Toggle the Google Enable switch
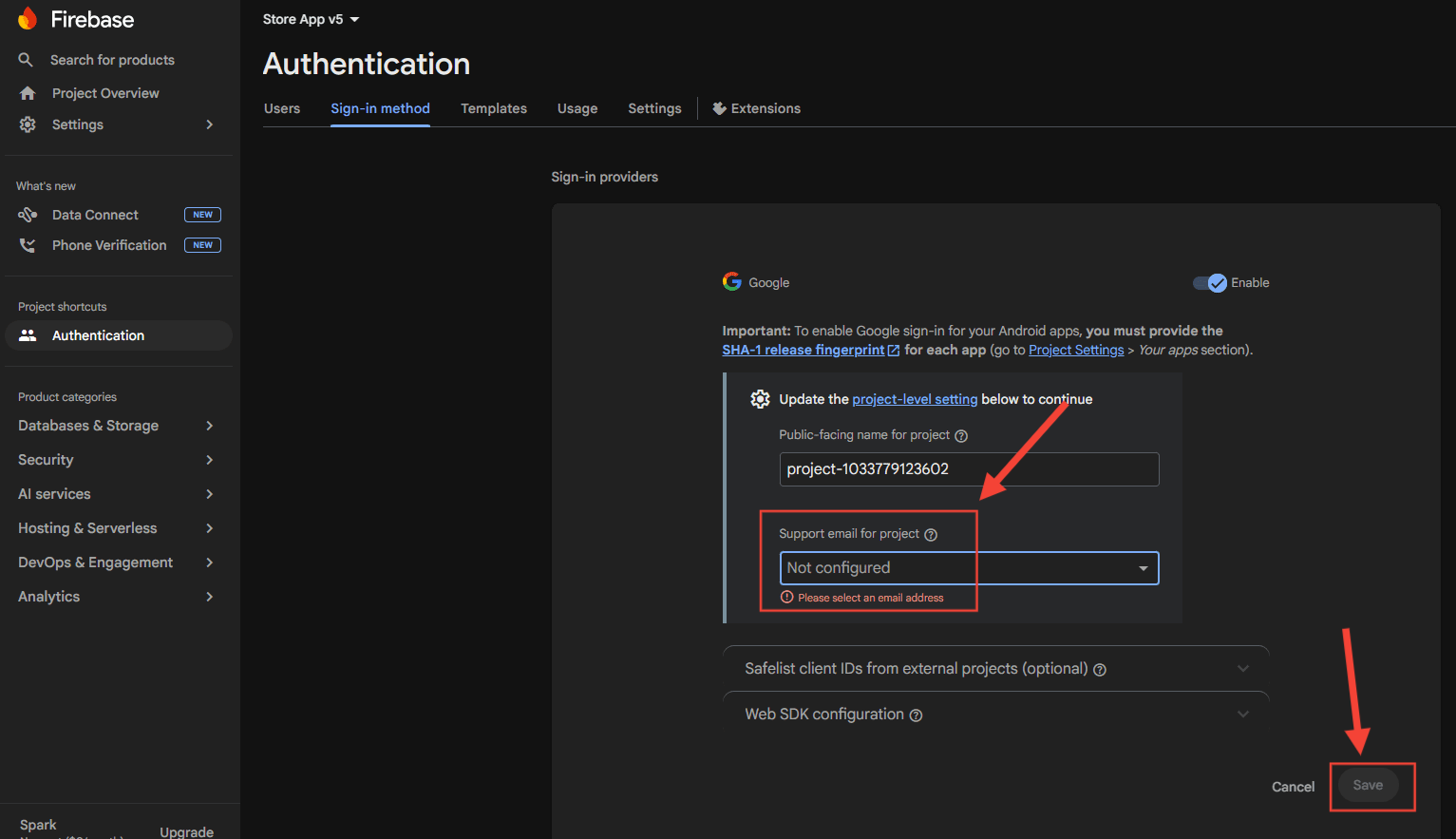Image resolution: width=1456 pixels, height=839 pixels. 1210,282
